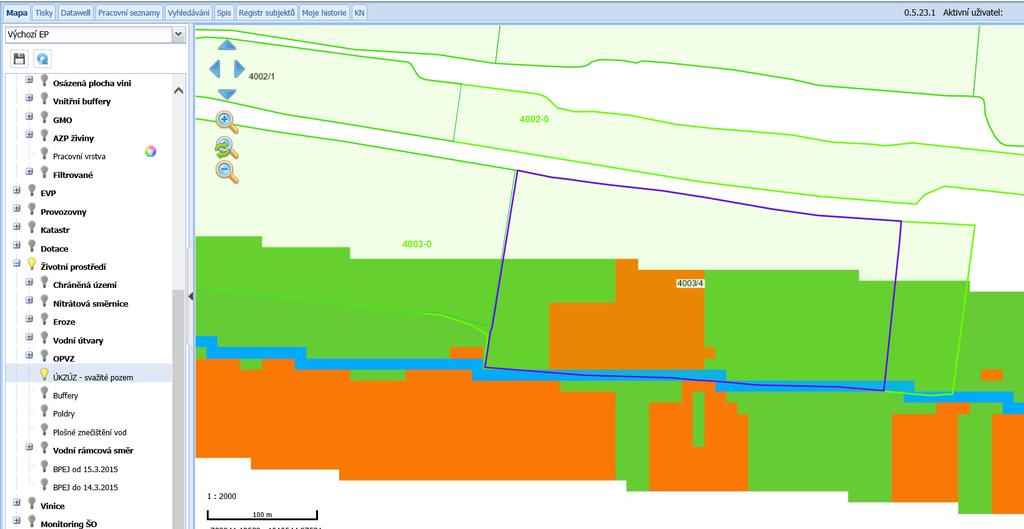Toggle bulb for Dotace layer group
Viewport: 1024px width, 529px height.
(31, 246)
